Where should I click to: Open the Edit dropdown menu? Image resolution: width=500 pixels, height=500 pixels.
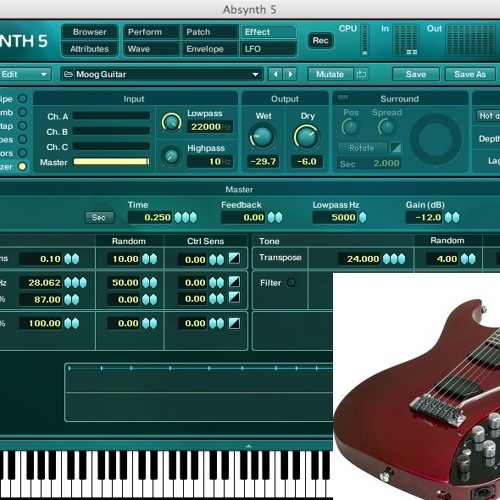click(x=25, y=74)
